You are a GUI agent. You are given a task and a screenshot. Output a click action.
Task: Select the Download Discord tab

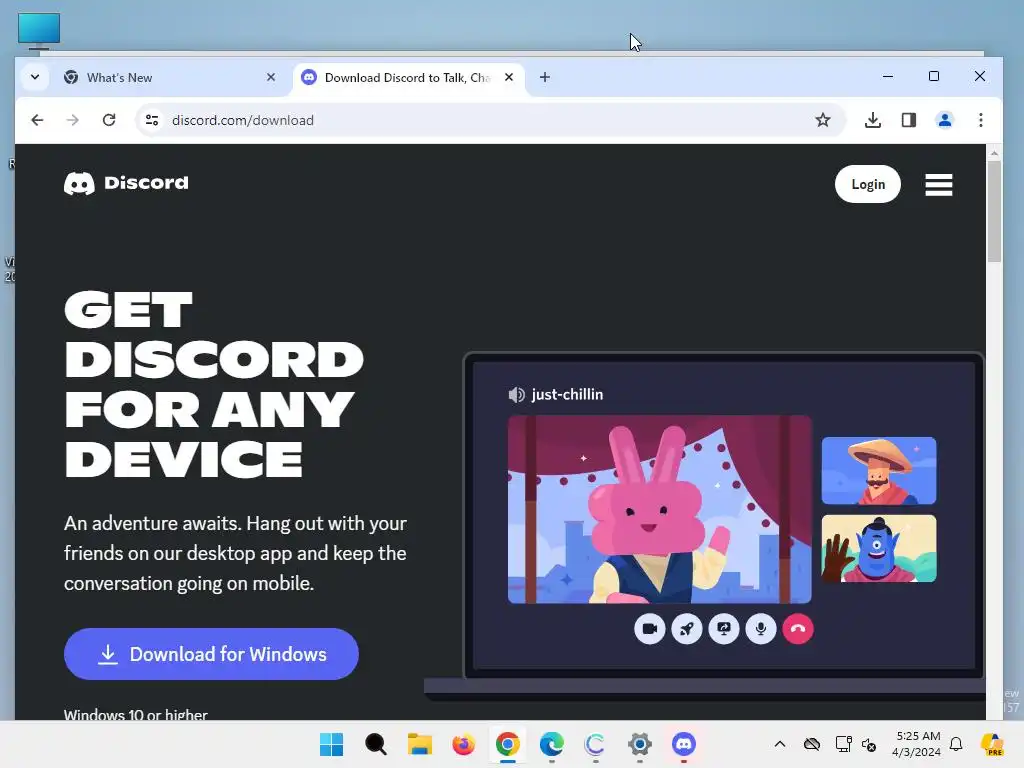coord(409,78)
